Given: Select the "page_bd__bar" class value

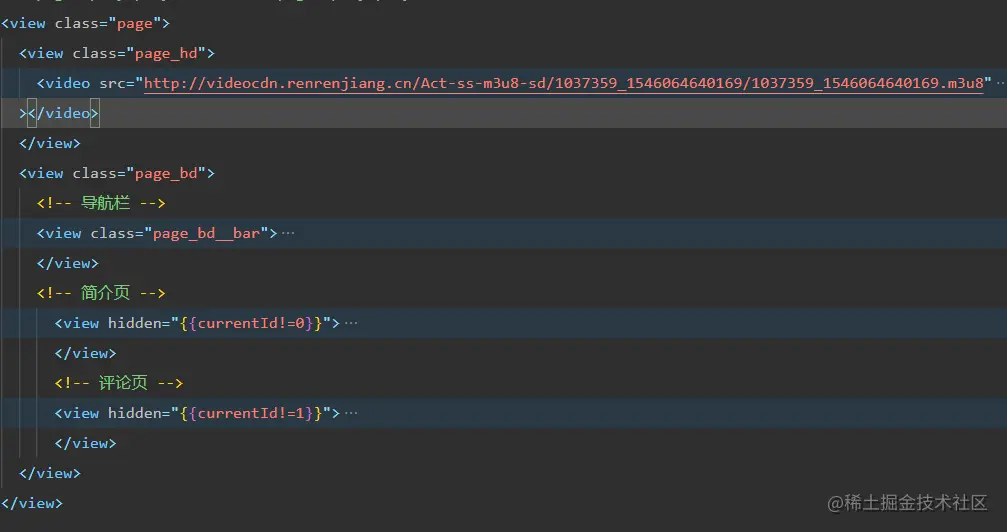Looking at the screenshot, I should (206, 233).
